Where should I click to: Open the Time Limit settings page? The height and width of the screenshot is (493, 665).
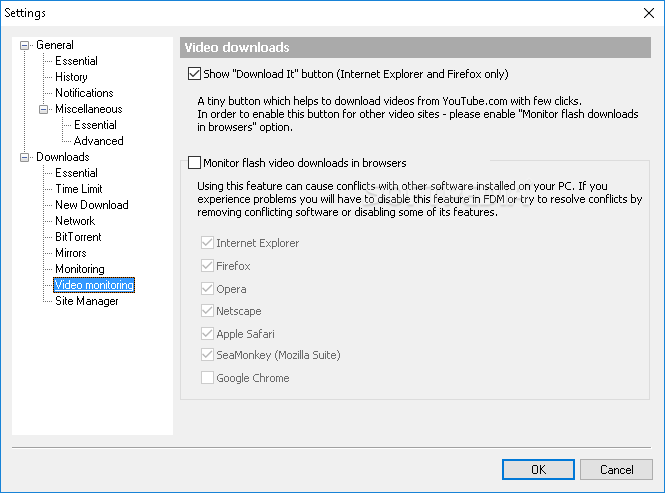(79, 189)
